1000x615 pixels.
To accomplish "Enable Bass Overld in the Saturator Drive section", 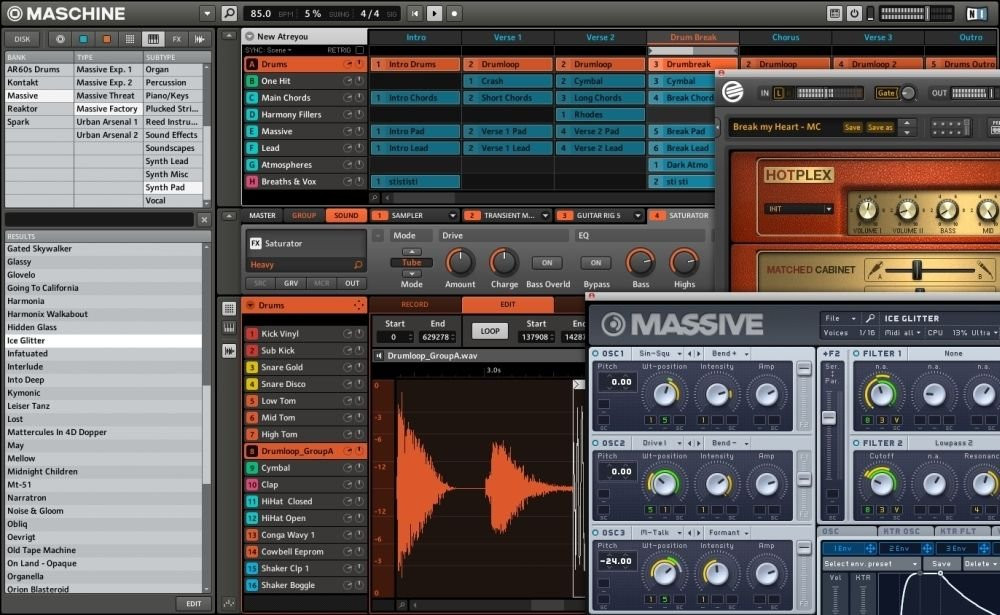I will click(546, 263).
